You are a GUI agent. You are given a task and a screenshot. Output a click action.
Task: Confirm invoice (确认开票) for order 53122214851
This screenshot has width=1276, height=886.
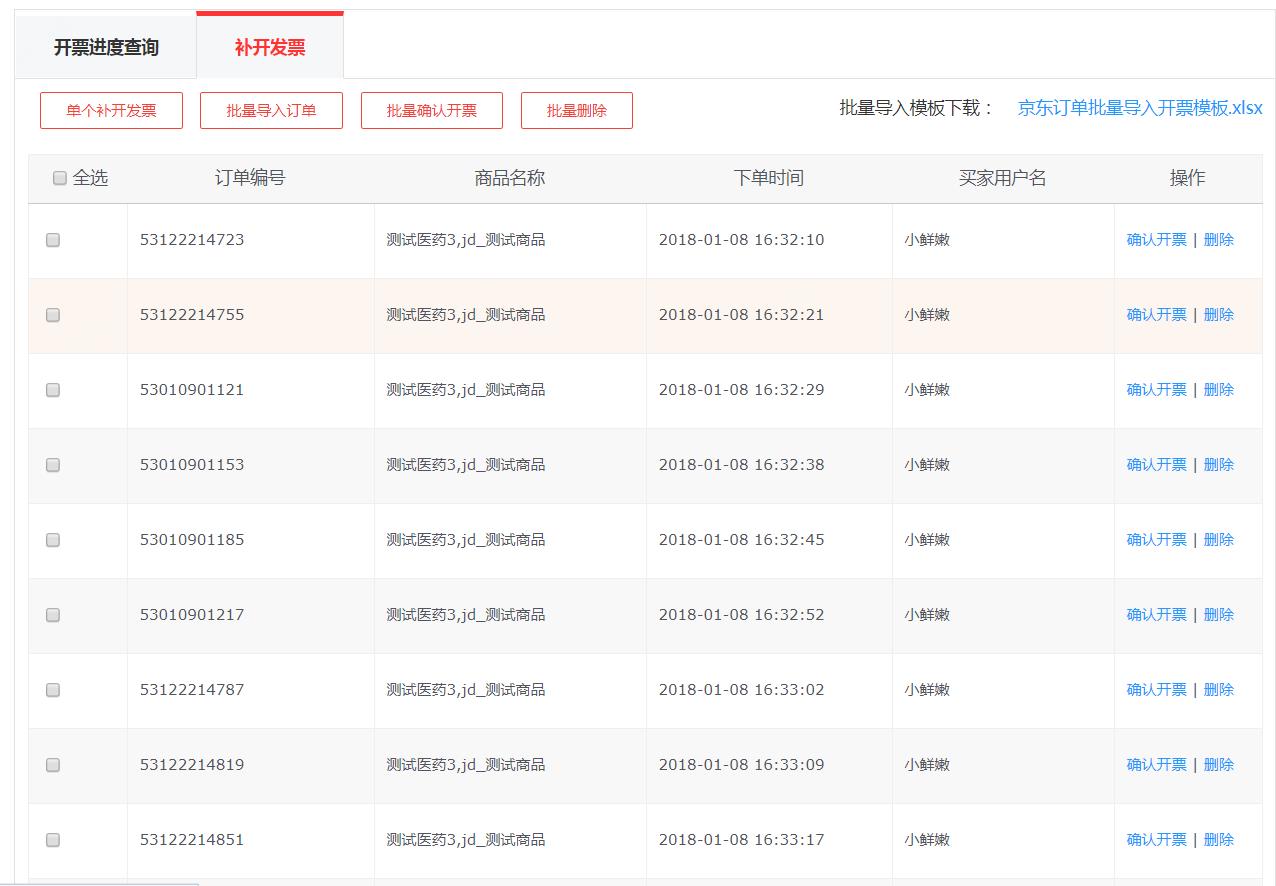(1156, 840)
